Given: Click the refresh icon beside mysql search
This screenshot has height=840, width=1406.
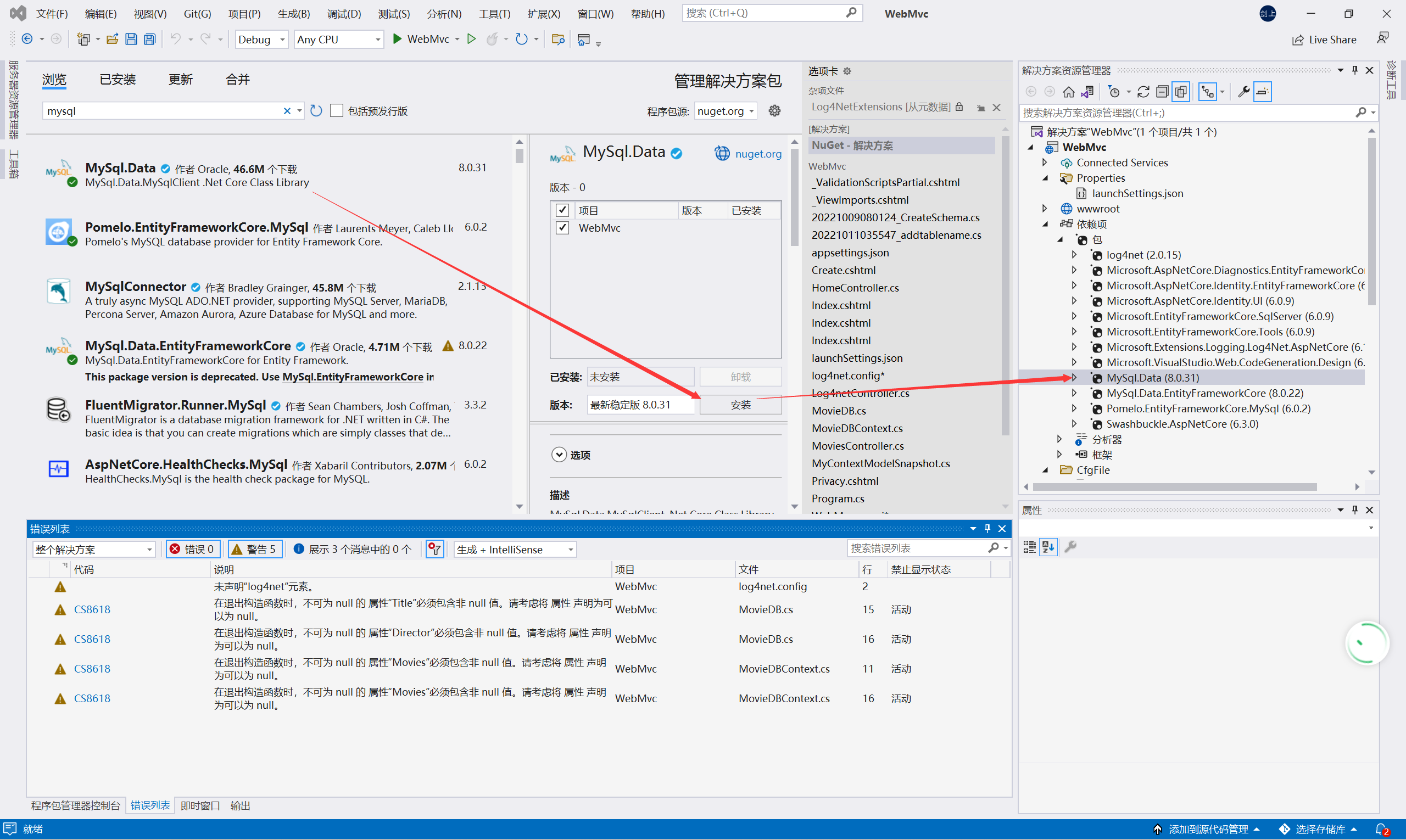Looking at the screenshot, I should coord(316,111).
